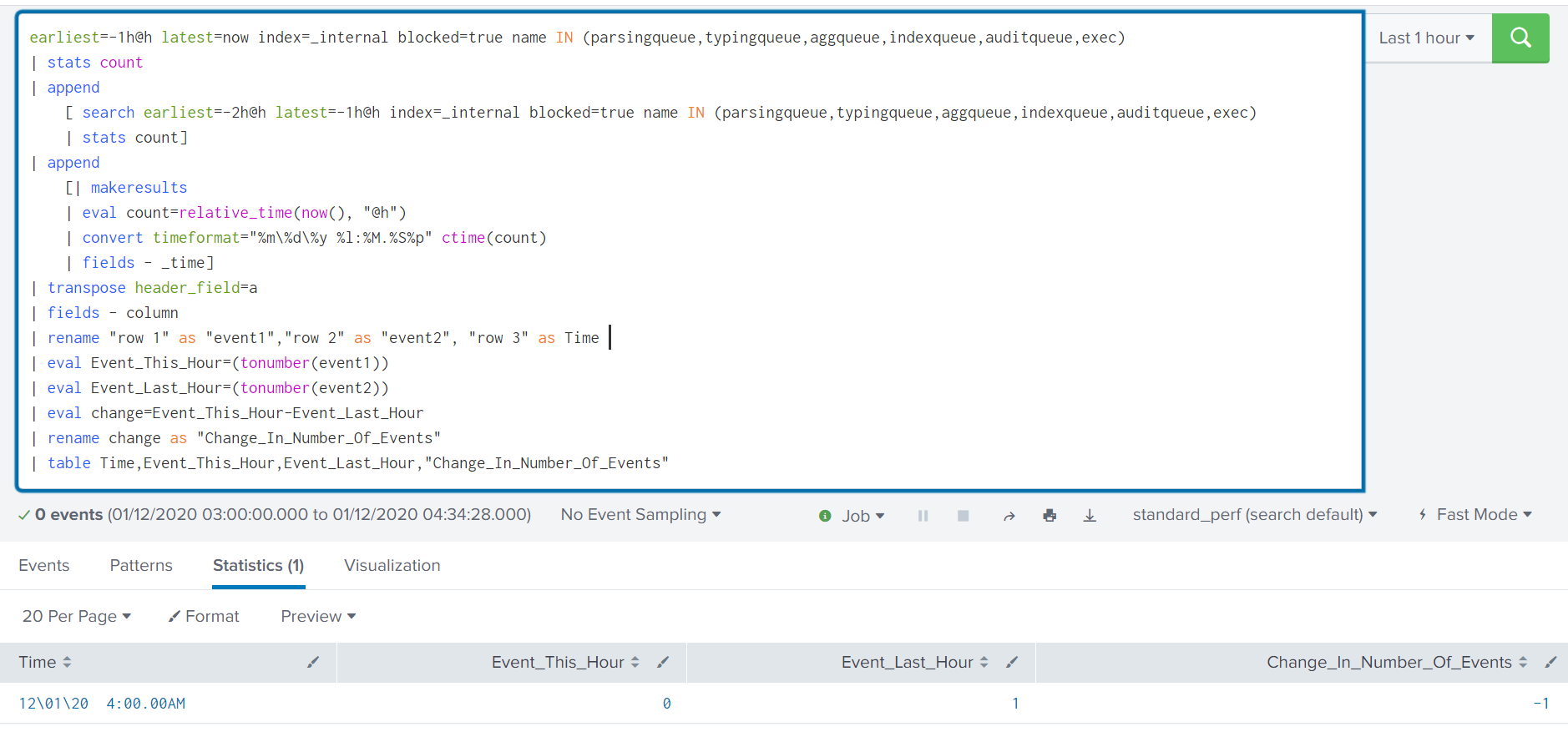Screen dimensions: 1568x742
Task: Edit the Time column format pencil
Action: coord(313,663)
